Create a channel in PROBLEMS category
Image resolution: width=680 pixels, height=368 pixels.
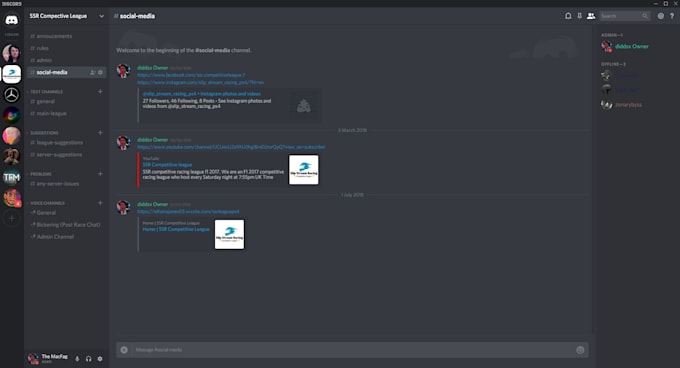tap(100, 174)
